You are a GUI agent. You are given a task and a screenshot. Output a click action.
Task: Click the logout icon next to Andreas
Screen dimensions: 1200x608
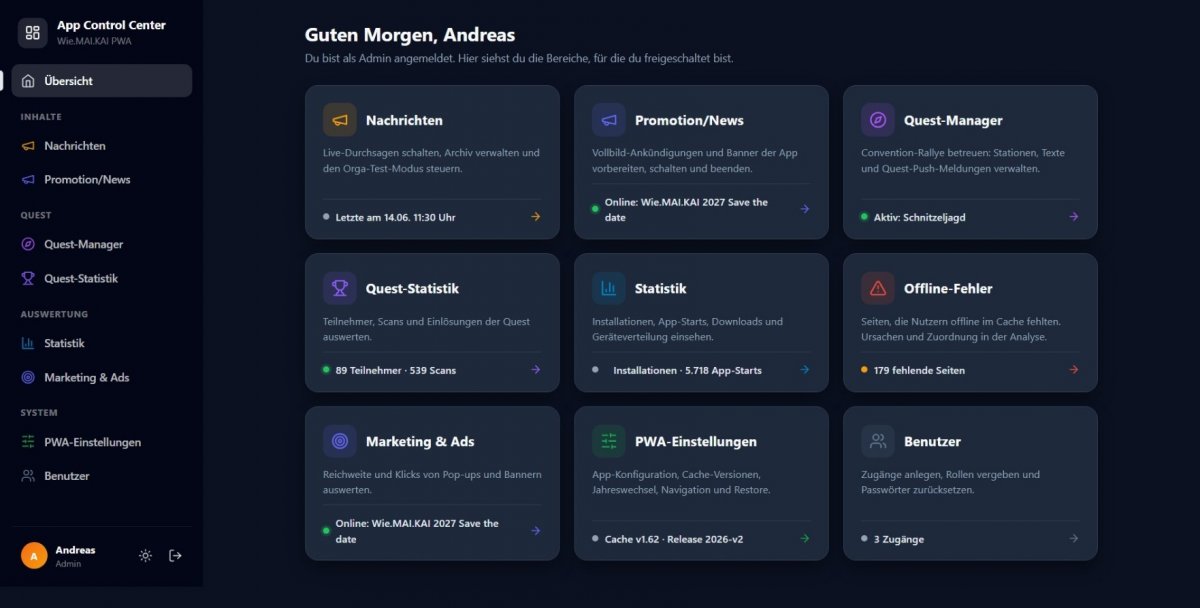[x=175, y=555]
